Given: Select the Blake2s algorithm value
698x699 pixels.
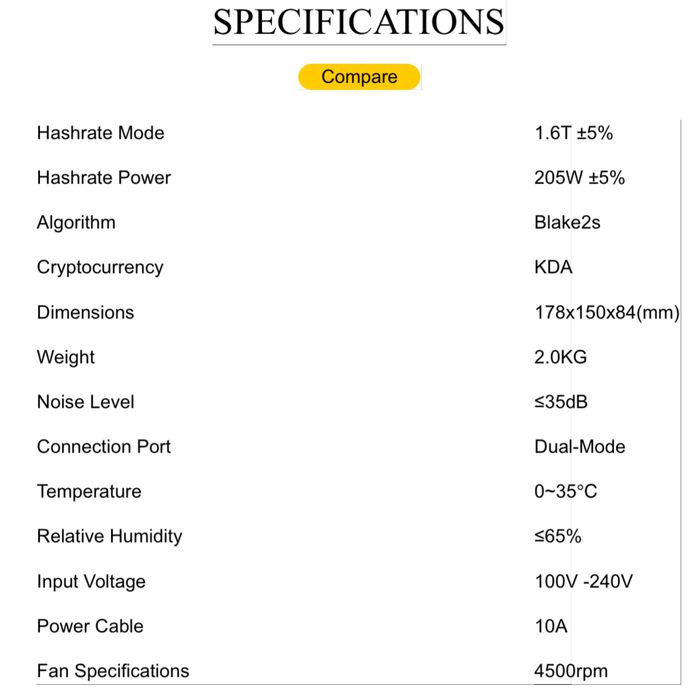Looking at the screenshot, I should [567, 223].
